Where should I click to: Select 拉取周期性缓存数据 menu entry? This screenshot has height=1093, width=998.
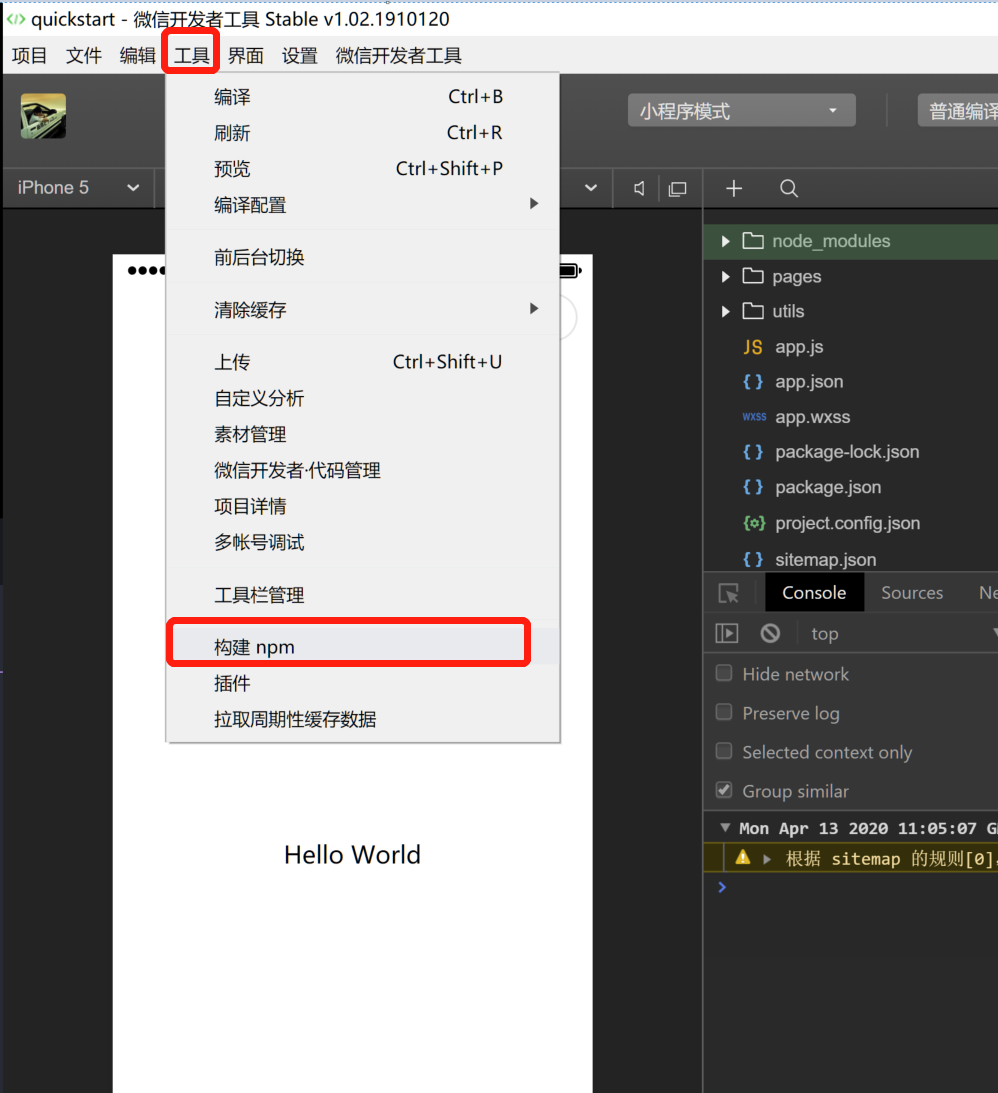point(362,719)
